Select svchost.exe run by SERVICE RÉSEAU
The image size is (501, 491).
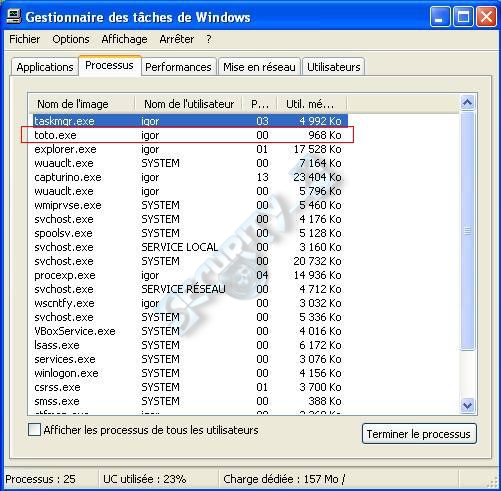tap(190, 289)
